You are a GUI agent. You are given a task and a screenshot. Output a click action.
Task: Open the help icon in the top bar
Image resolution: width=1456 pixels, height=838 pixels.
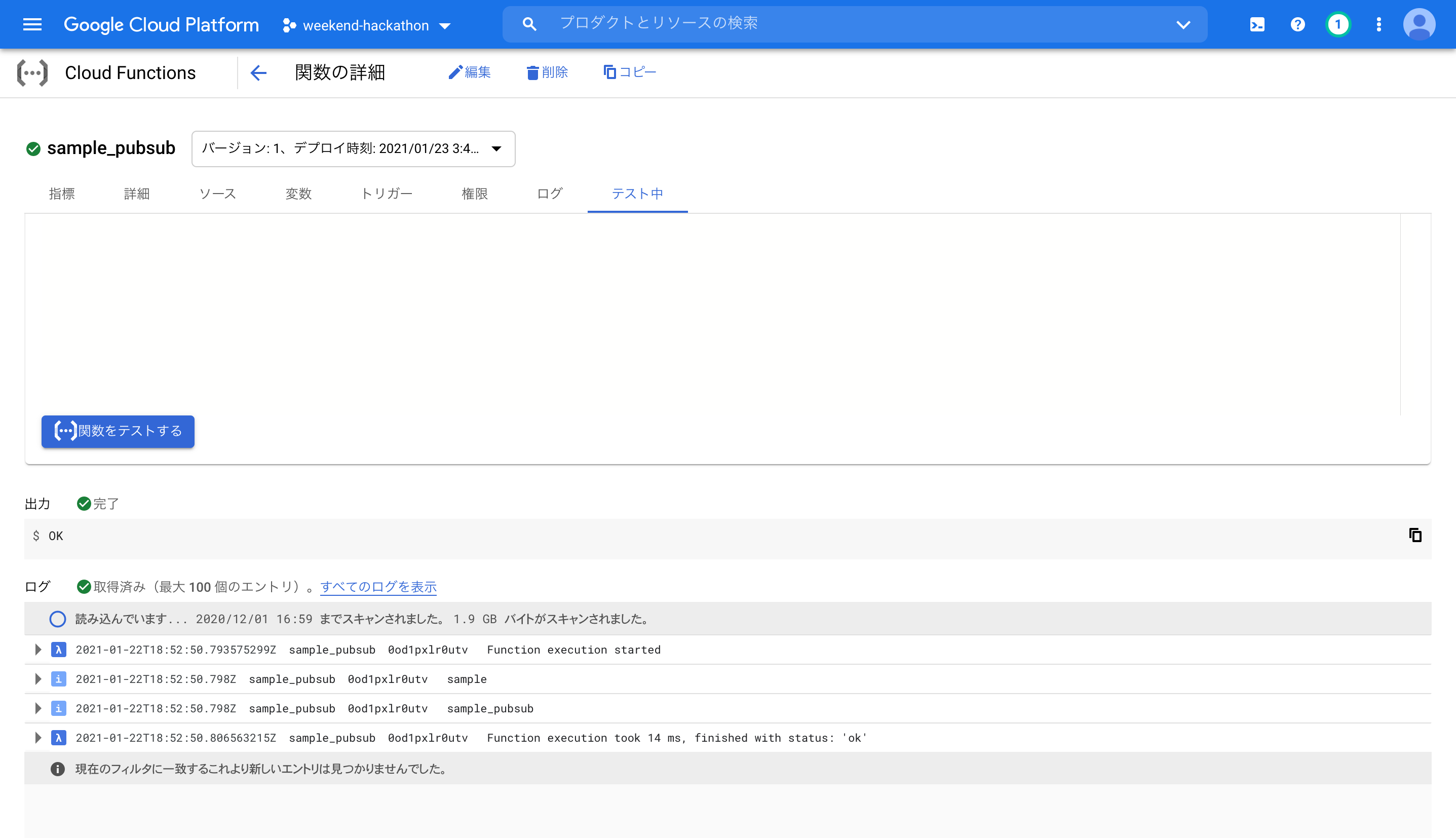click(1298, 24)
